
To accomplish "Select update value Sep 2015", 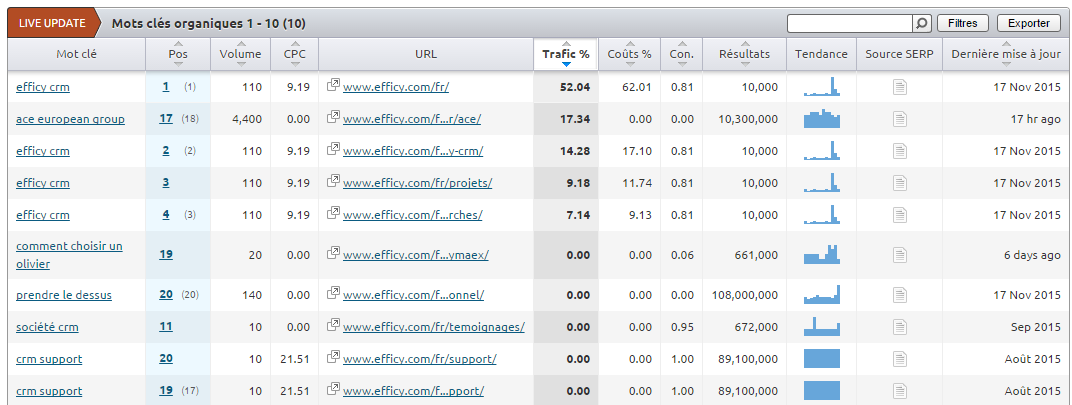I will (x=1036, y=327).
